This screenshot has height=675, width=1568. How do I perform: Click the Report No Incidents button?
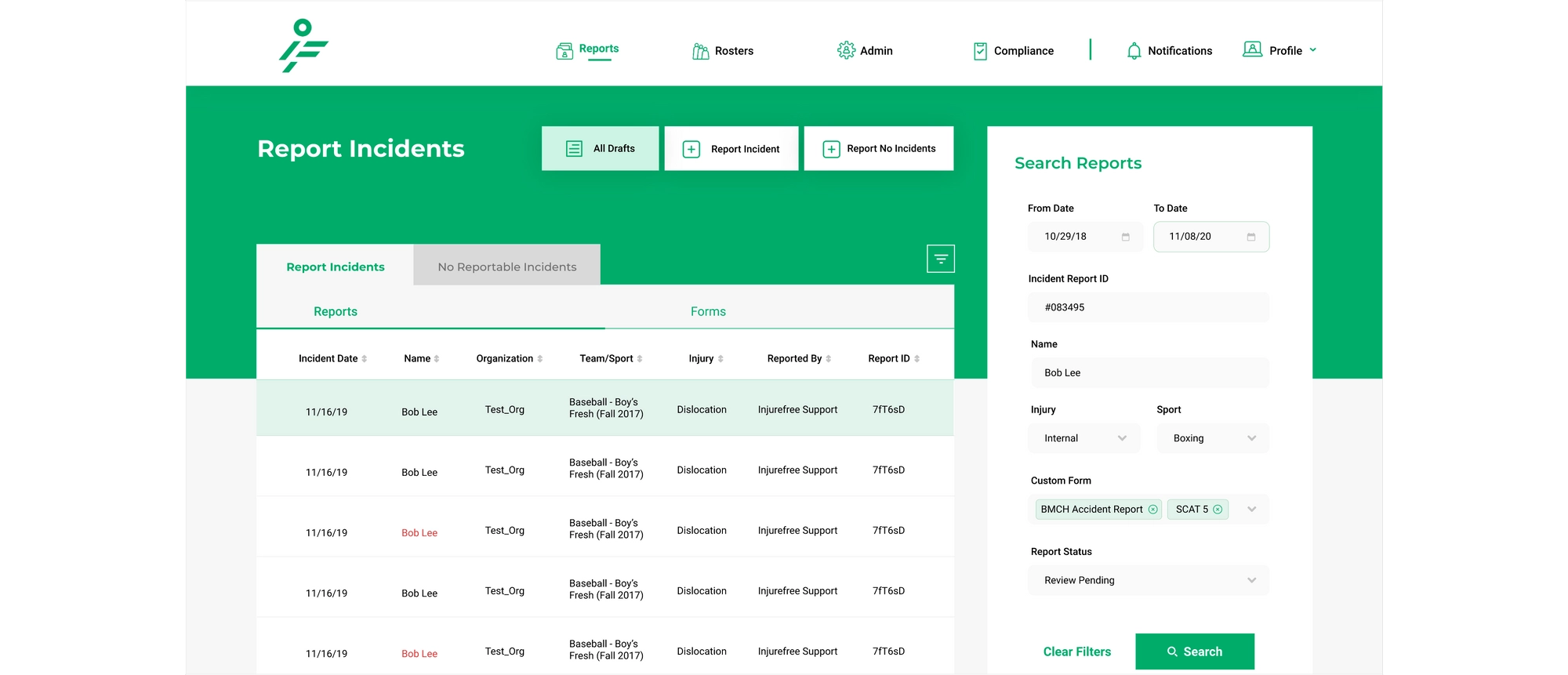click(x=879, y=148)
